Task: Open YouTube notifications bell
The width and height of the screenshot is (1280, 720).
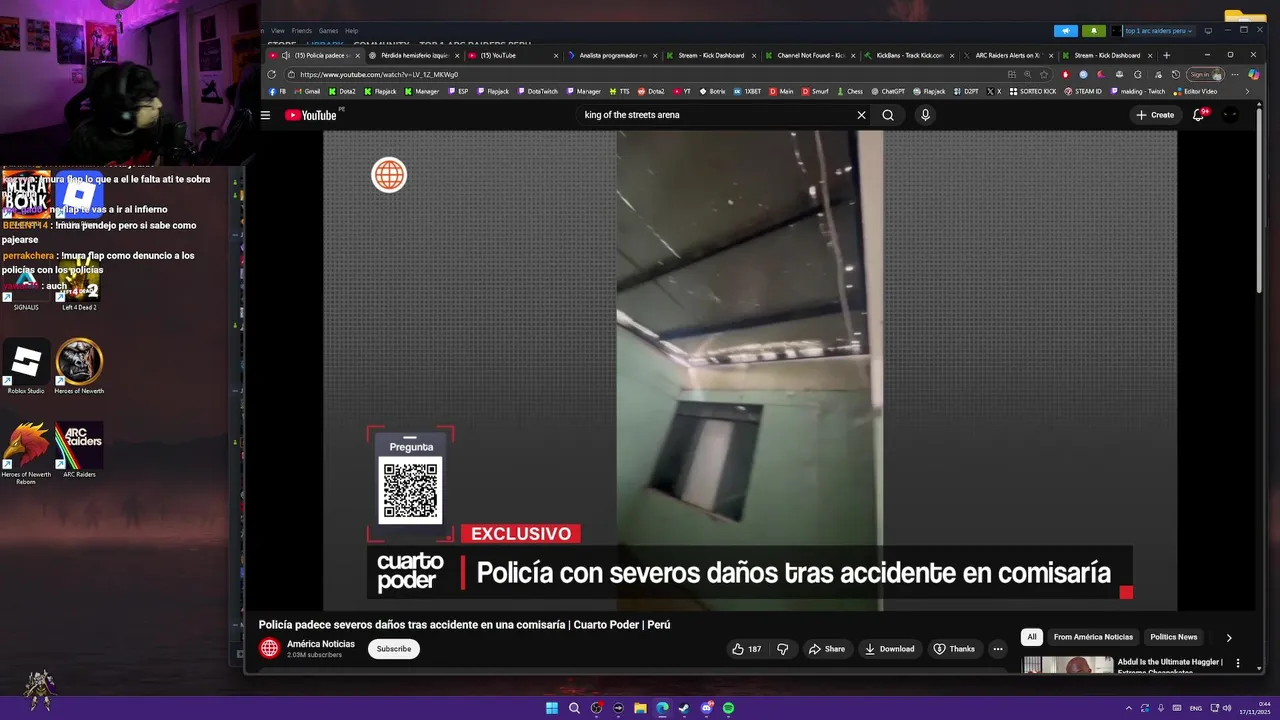Action: 1198,115
